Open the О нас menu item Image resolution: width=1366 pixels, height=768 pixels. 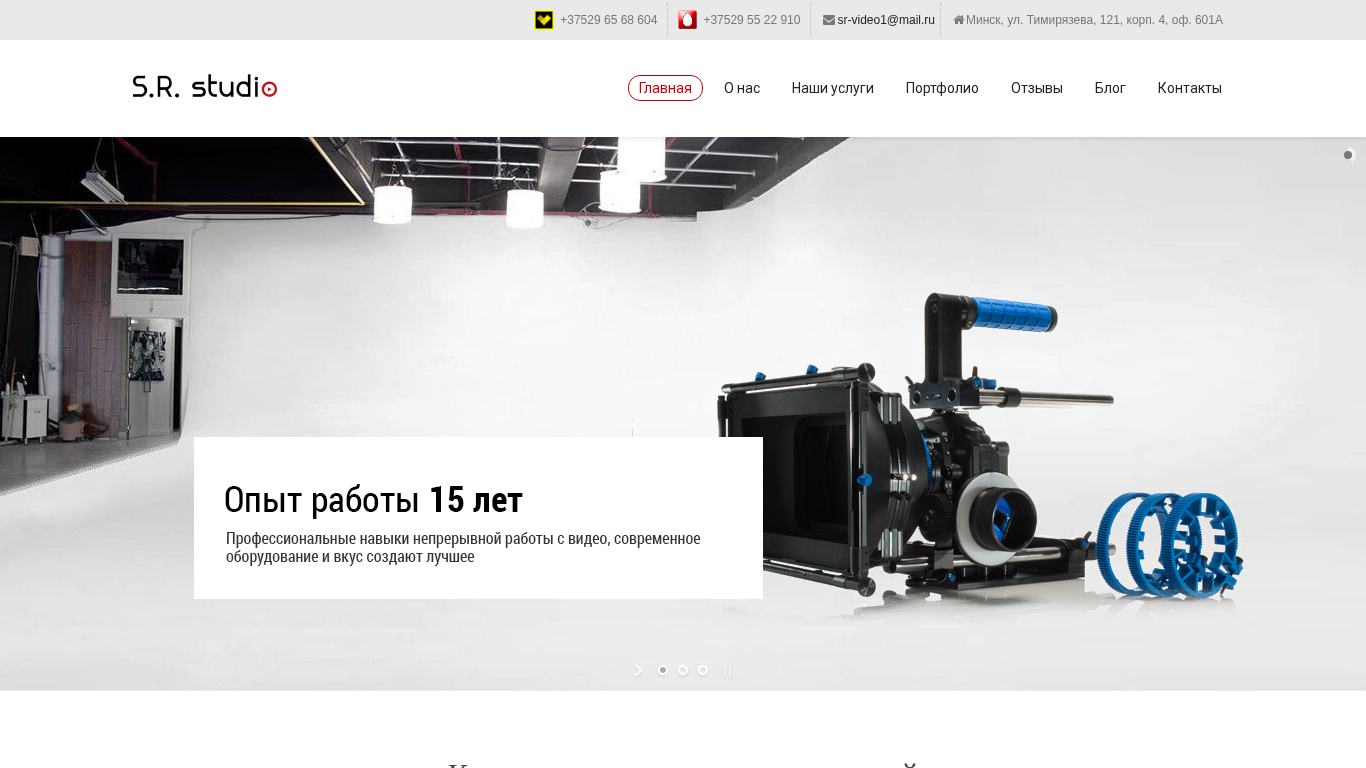pyautogui.click(x=742, y=88)
